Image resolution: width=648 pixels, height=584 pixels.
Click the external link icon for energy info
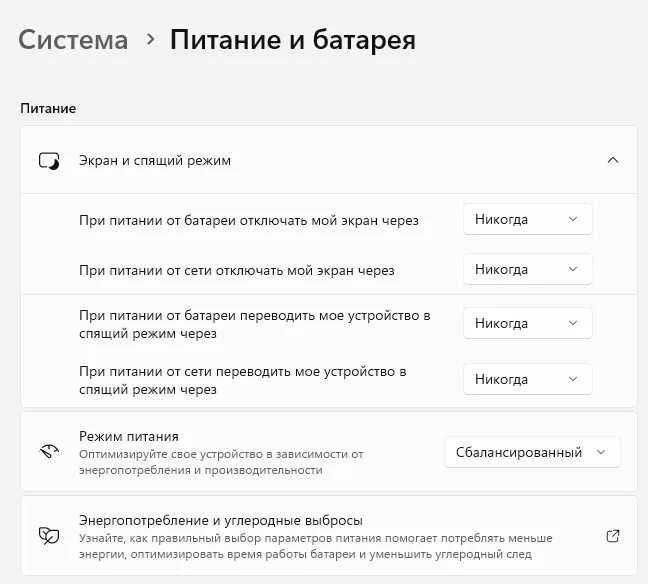click(613, 536)
